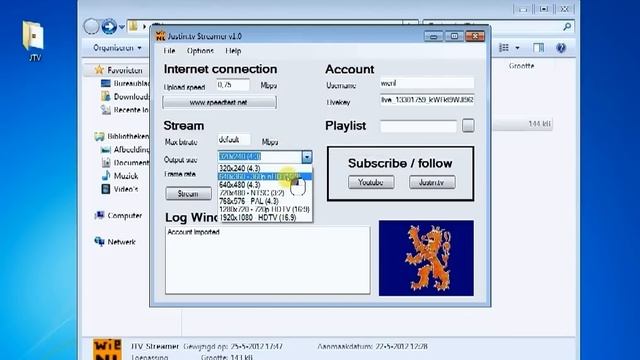Open the Explorer navigation history dropdown arrow
This screenshot has width=640, height=360.
122,27
